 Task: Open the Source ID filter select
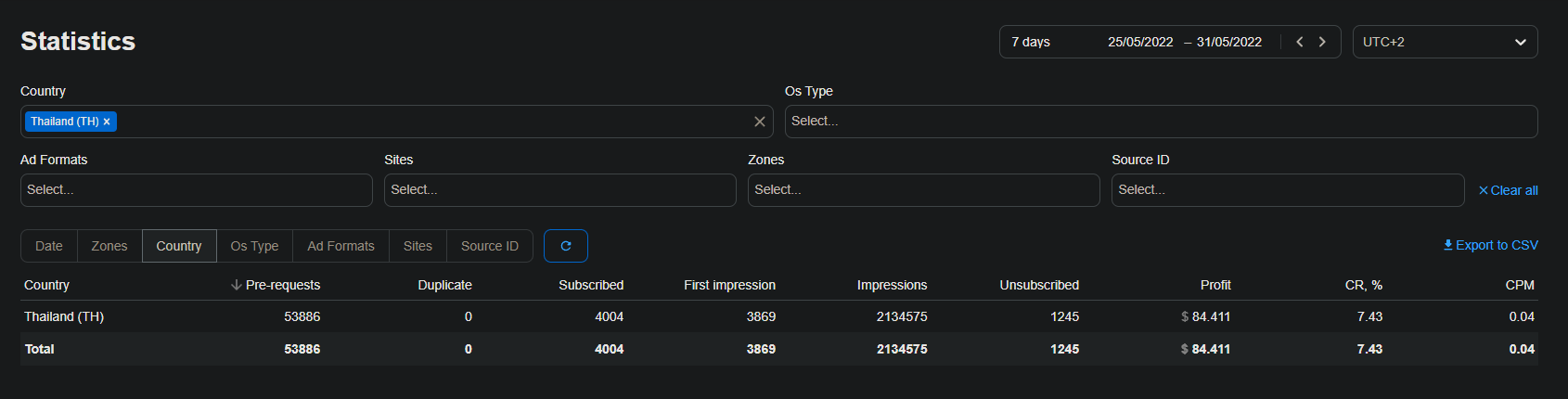coord(1287,190)
